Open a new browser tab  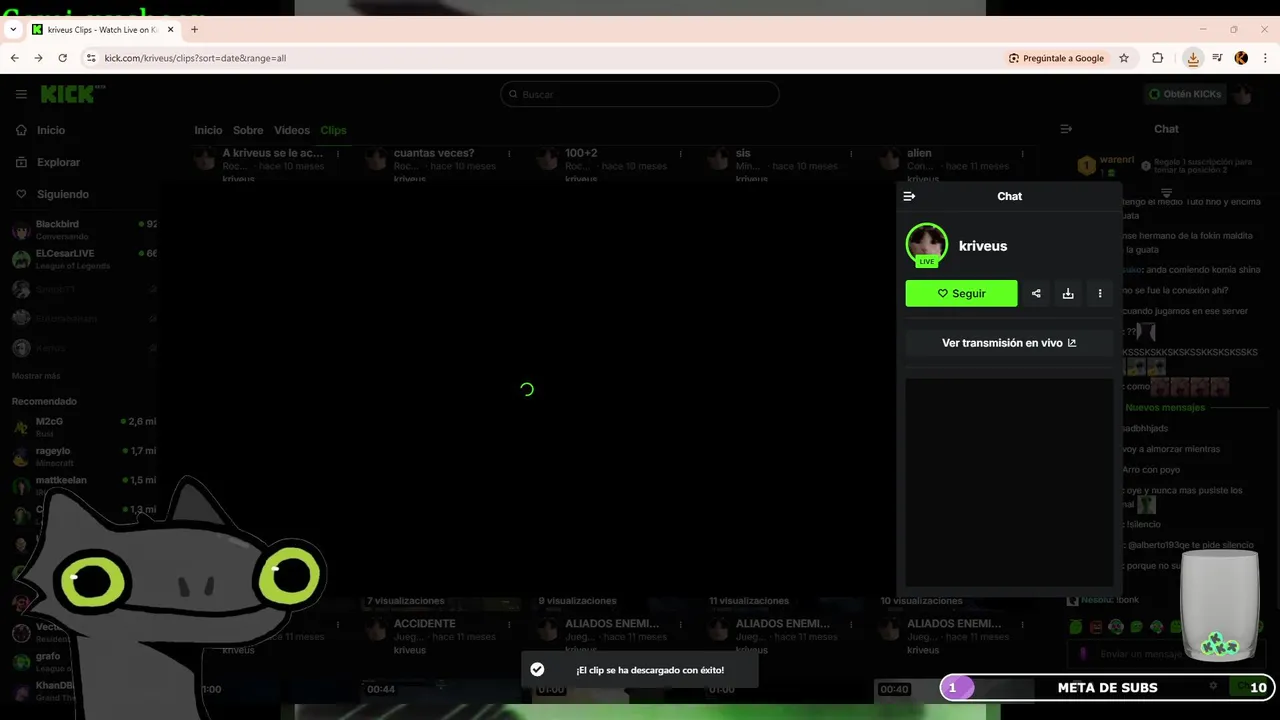coord(194,30)
